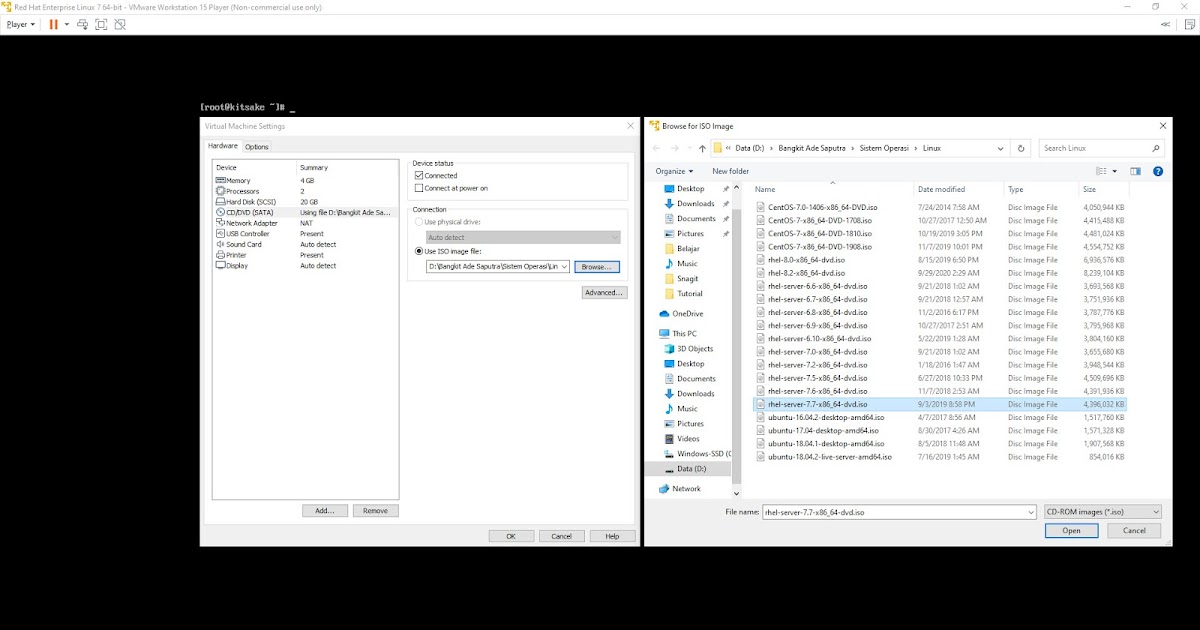Open the Player menu
The width and height of the screenshot is (1200, 630).
click(18, 24)
